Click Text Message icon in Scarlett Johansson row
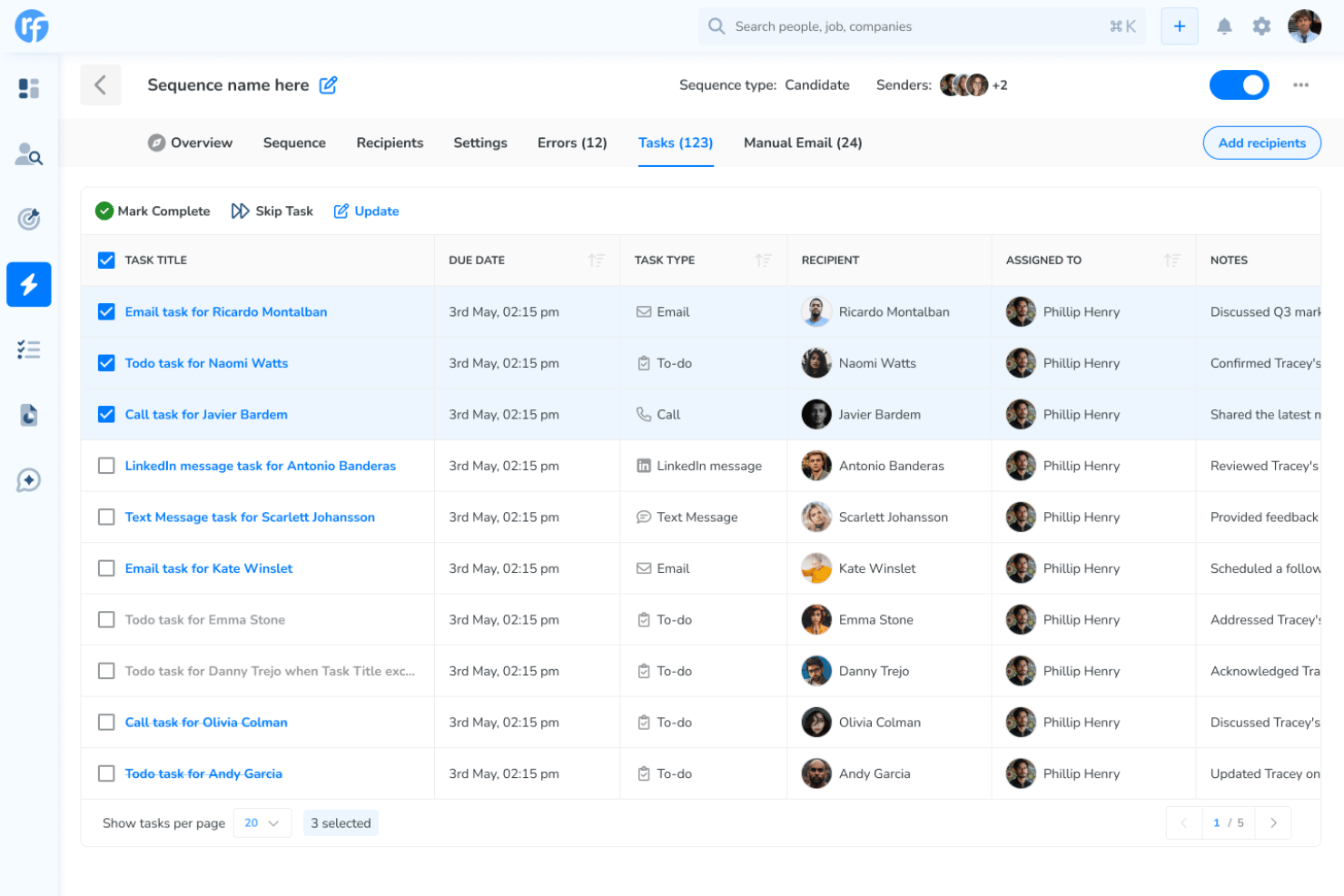1344x896 pixels. pos(644,517)
